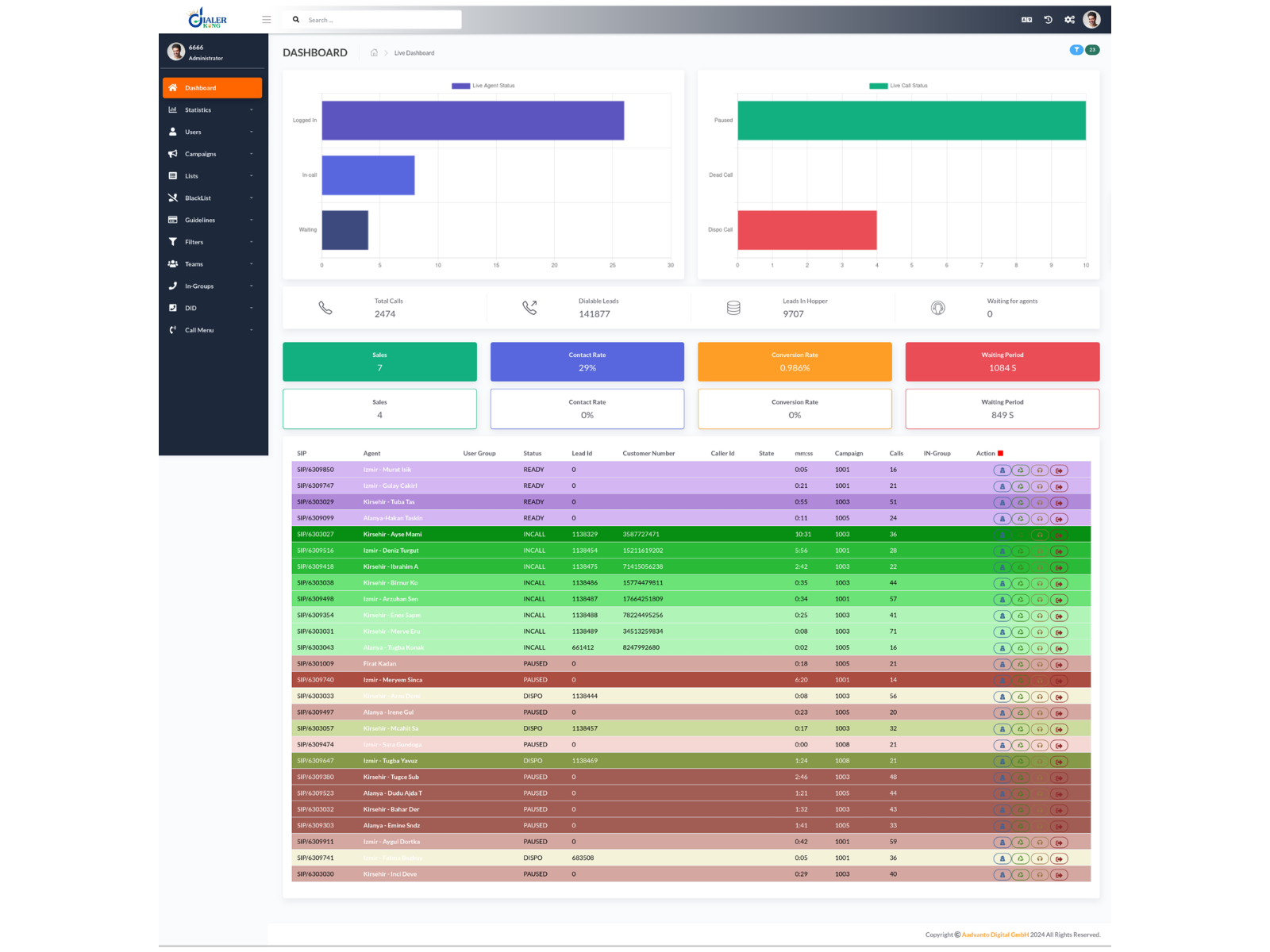Click the Live Dashboard breadcrumb
Screen dimensions: 1270x952
(414, 52)
